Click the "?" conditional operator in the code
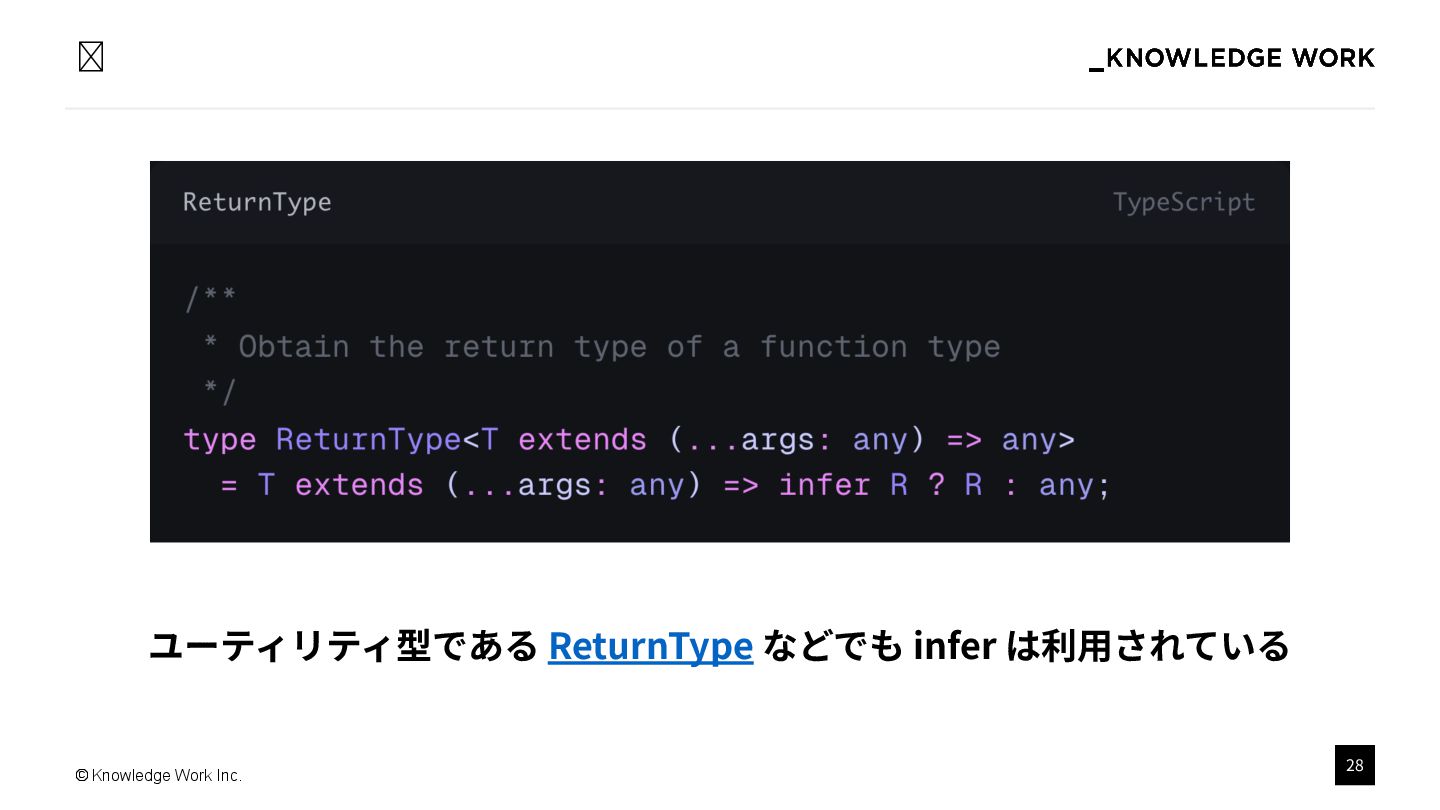The height and width of the screenshot is (810, 1440). [936, 485]
